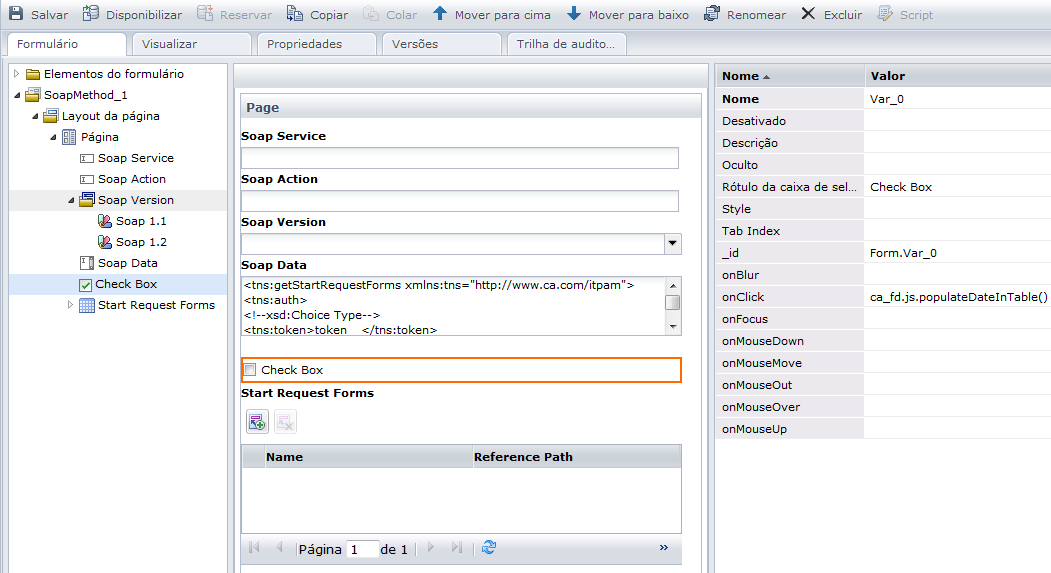
Task: Click the Rótulo value Check Box
Action: tap(901, 187)
